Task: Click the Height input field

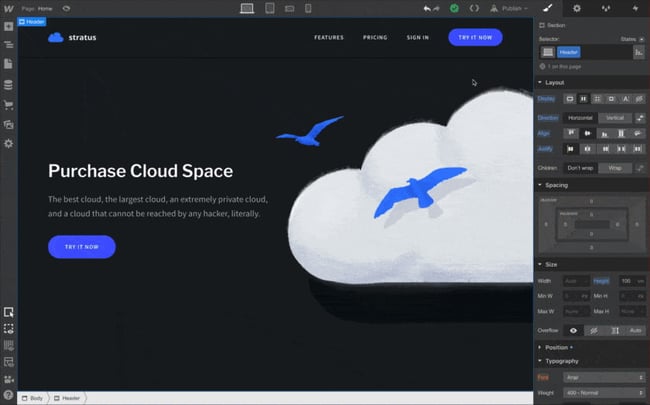Action: 631,281
